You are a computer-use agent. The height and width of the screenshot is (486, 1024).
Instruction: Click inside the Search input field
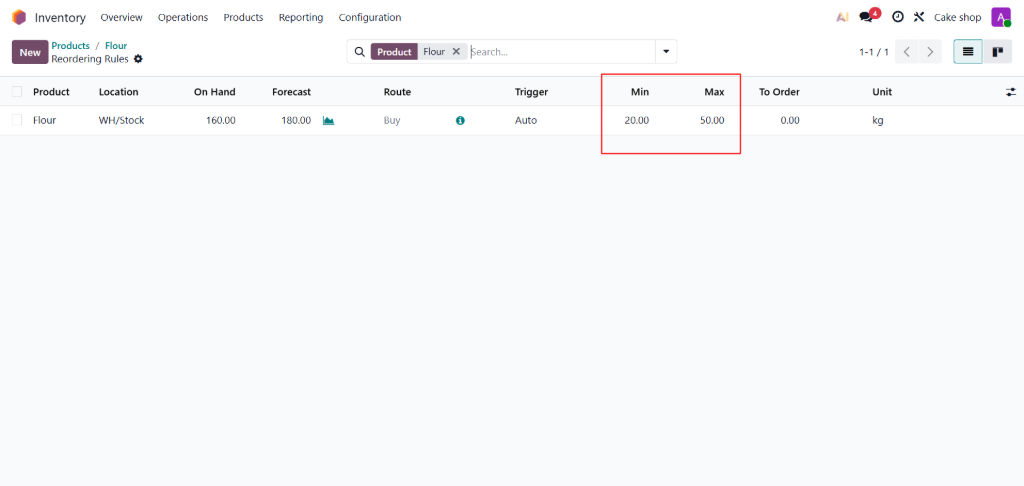[x=560, y=52]
